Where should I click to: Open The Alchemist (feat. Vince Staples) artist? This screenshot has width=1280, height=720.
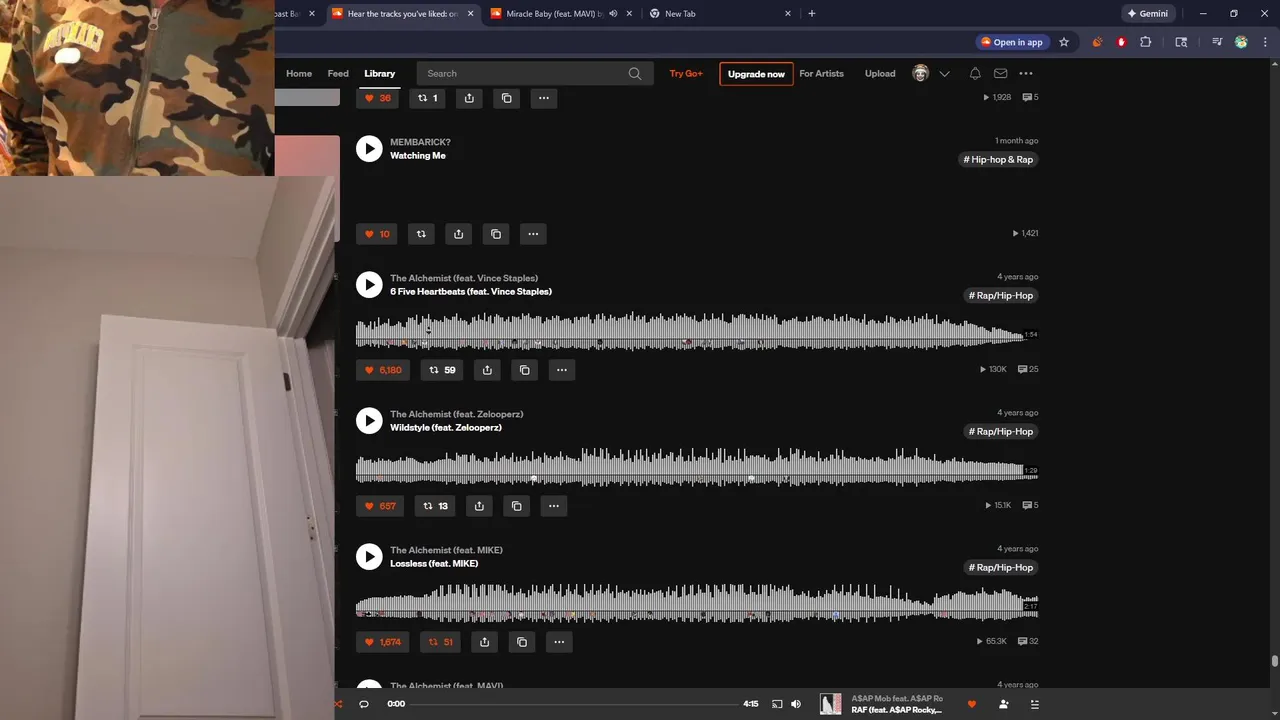[464, 278]
